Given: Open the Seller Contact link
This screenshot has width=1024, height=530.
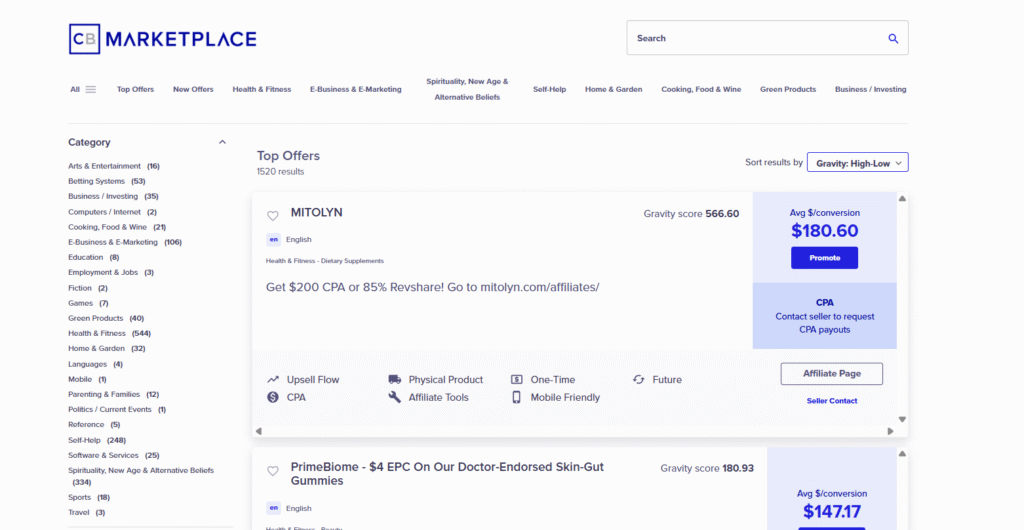Looking at the screenshot, I should [x=831, y=401].
